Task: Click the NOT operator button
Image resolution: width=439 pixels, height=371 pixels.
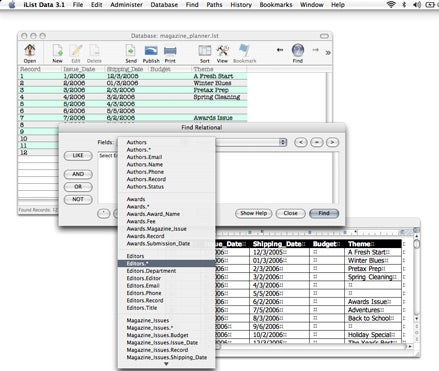Action: coord(78,199)
